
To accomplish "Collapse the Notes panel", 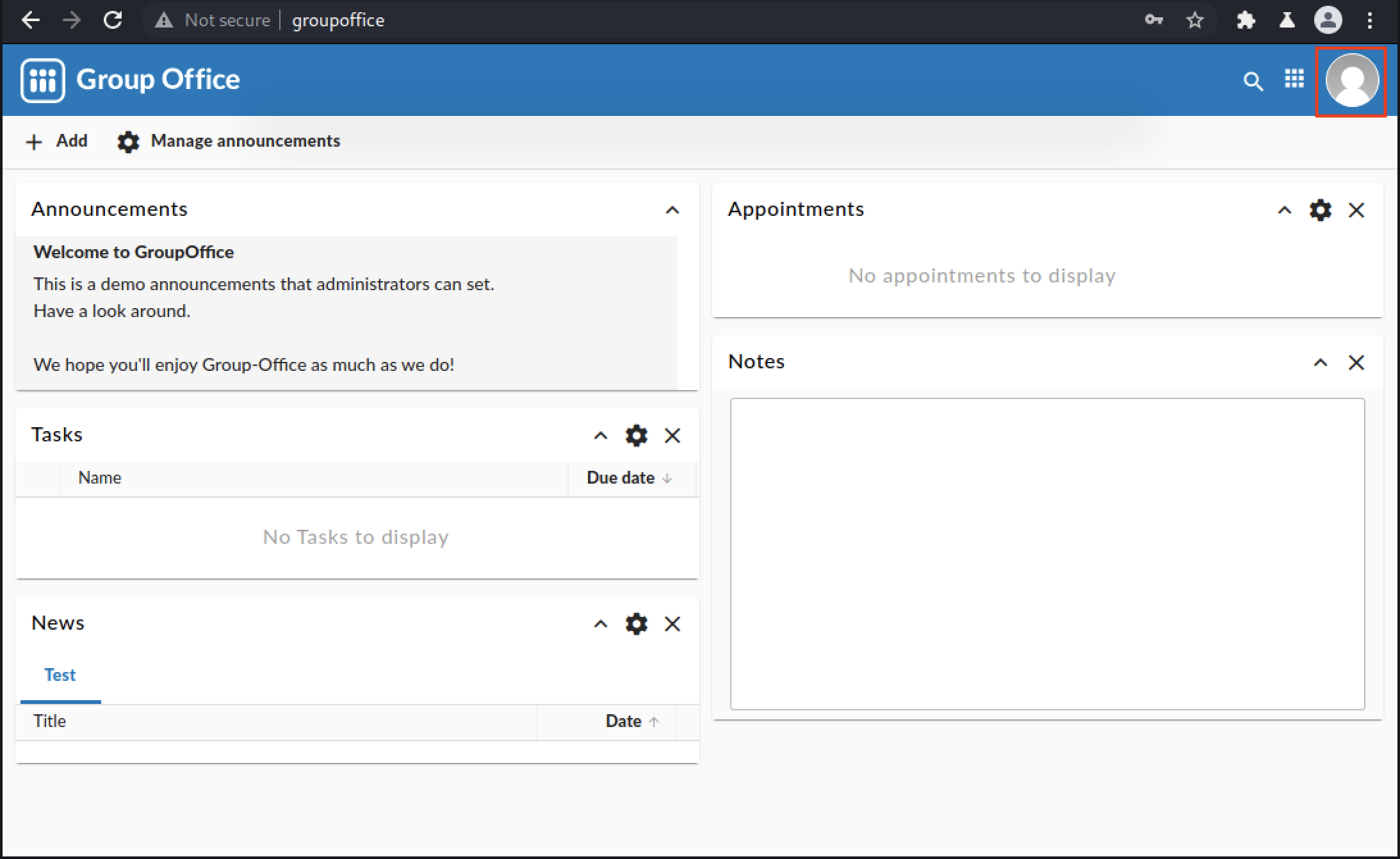I will click(x=1320, y=363).
